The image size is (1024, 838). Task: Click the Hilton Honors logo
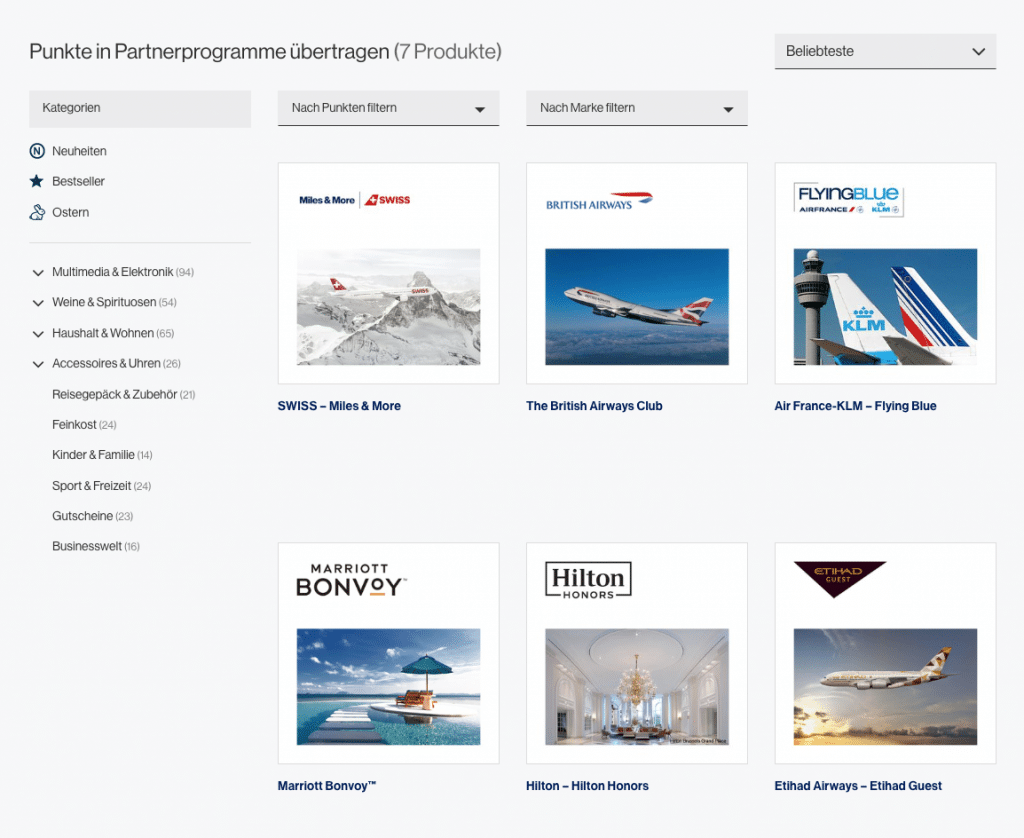click(x=588, y=579)
